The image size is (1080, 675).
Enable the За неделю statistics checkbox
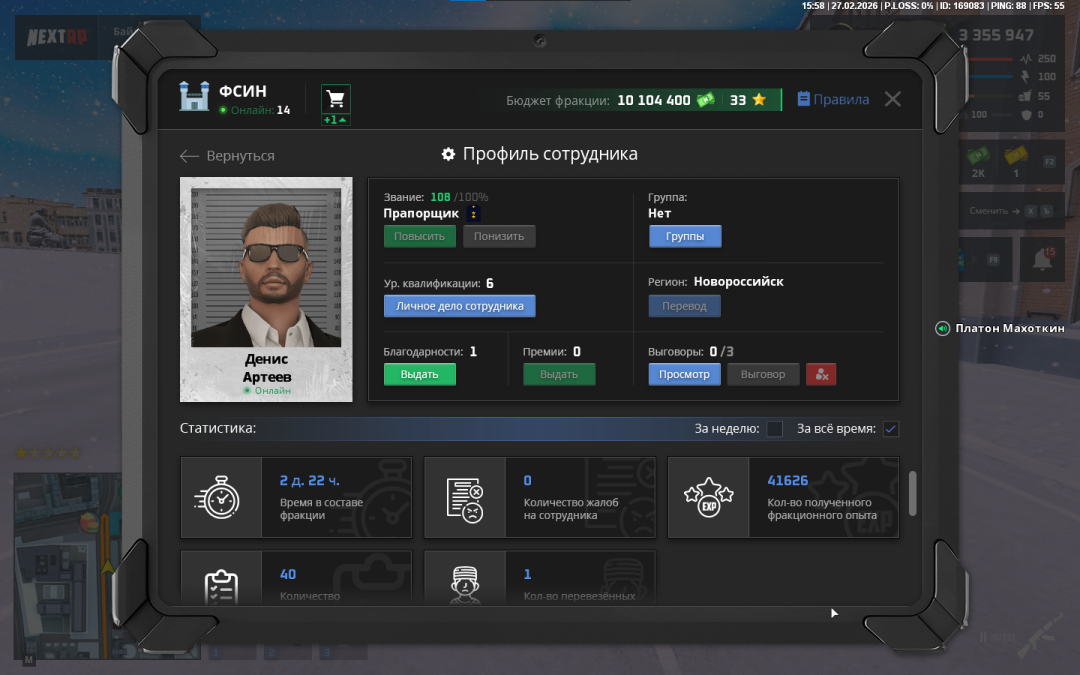click(x=775, y=429)
